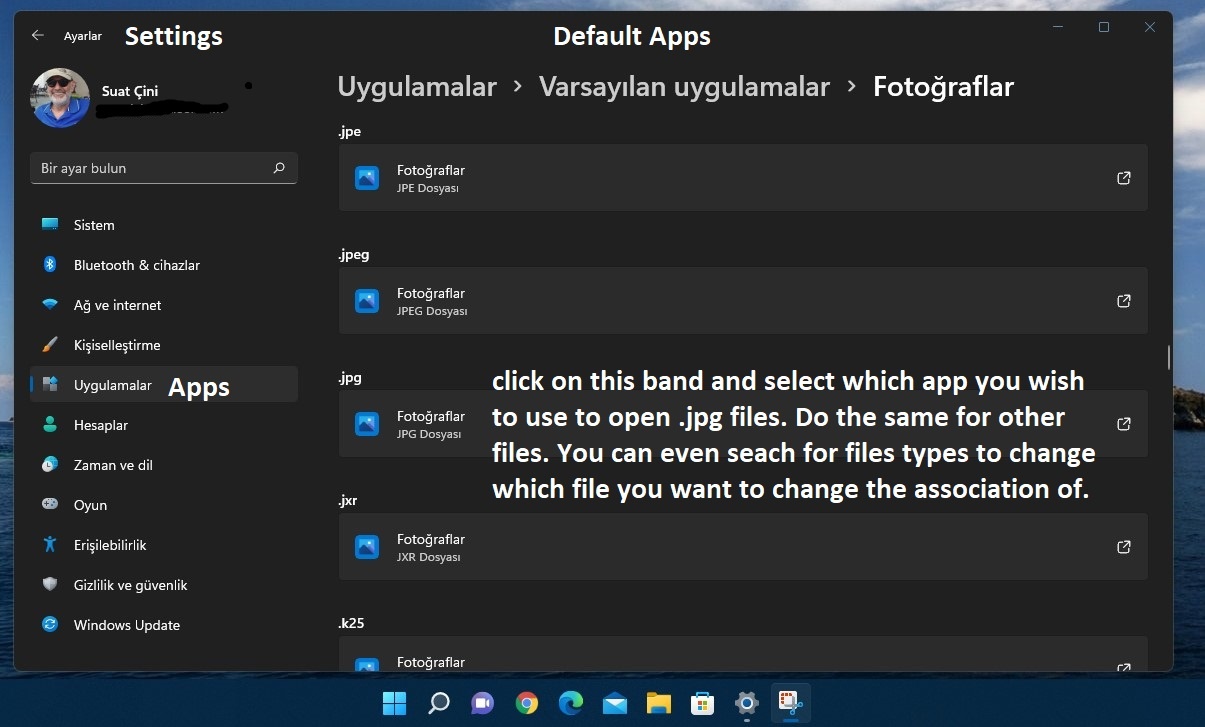This screenshot has width=1205, height=727.
Task: Click the Oyun gamepad icon
Action: (50, 505)
